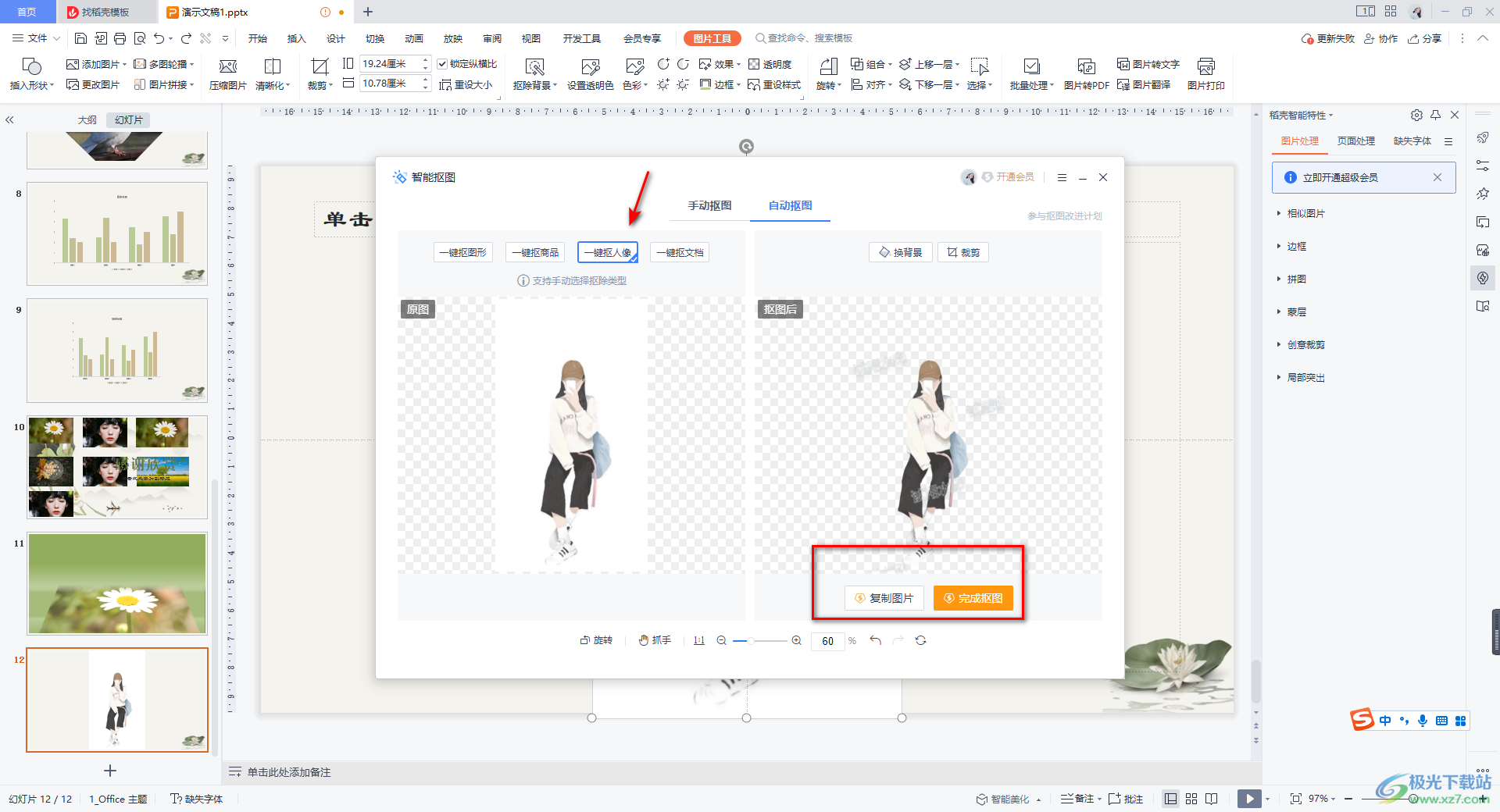This screenshot has height=812, width=1500.
Task: Open the Insert ribbon tab
Action: click(296, 38)
